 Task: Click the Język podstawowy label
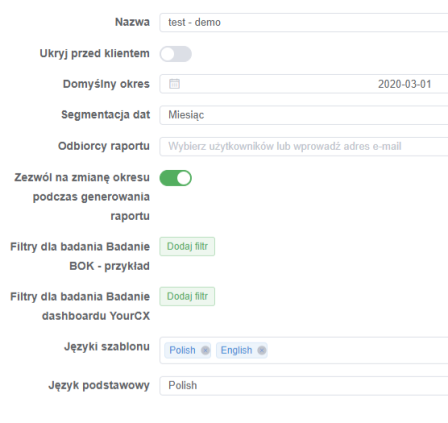tap(99, 385)
